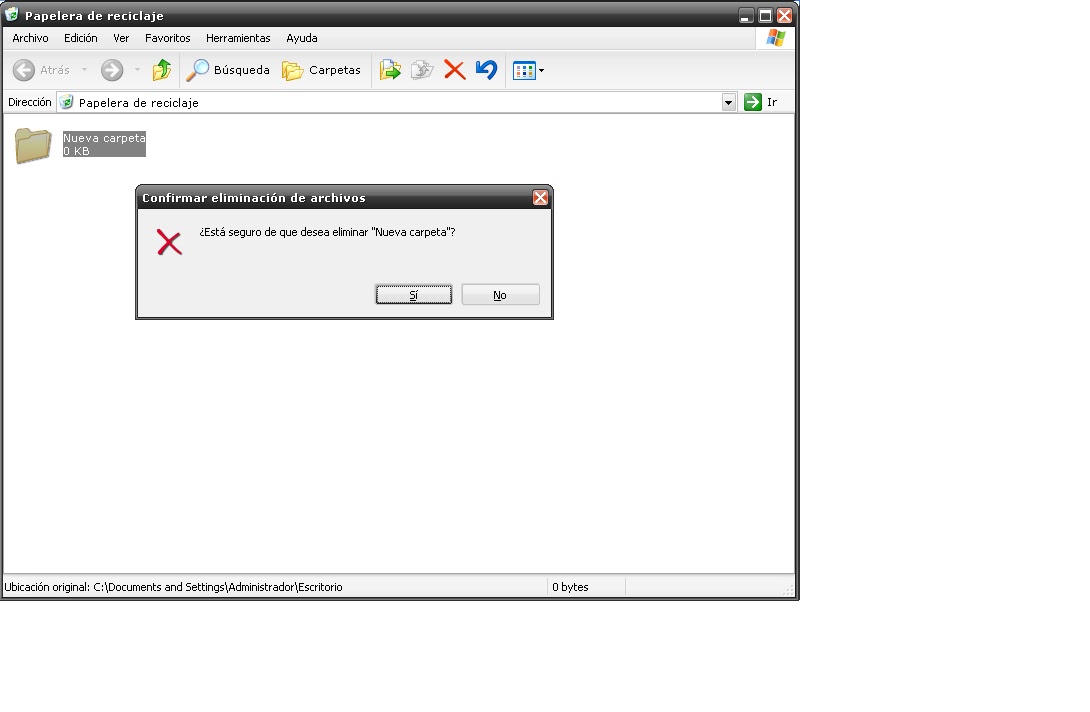Toggle the Carpetas folders pane
This screenshot has width=1090, height=712.
click(321, 70)
